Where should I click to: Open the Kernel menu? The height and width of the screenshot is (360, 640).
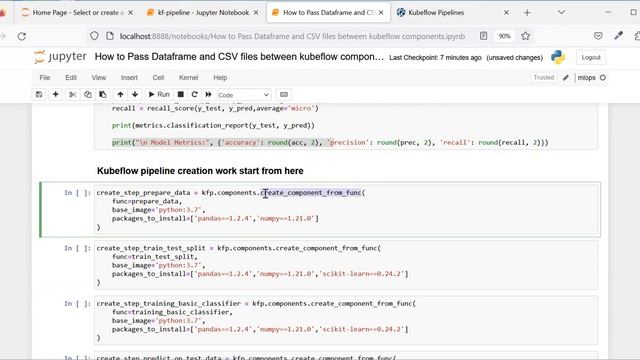tap(189, 78)
